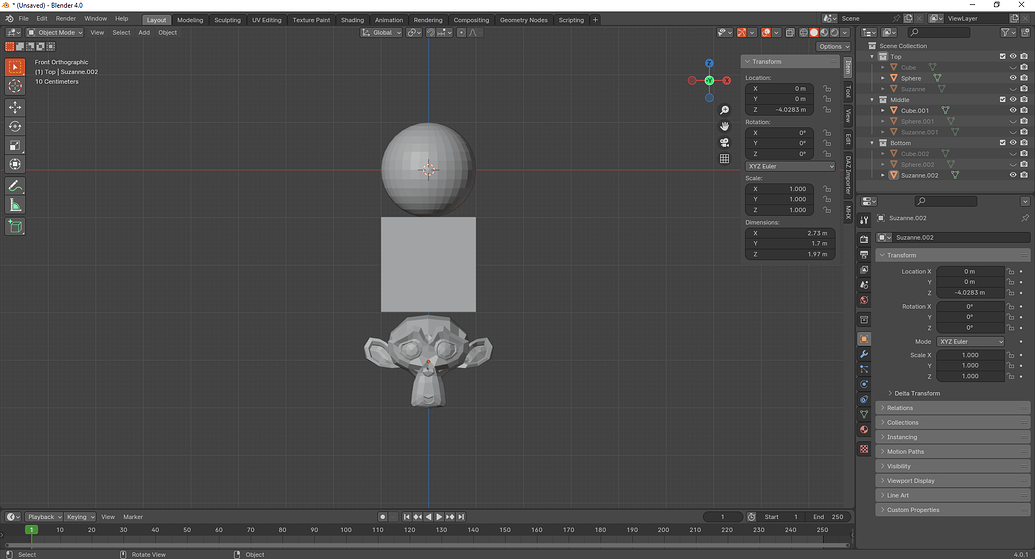1035x559 pixels.
Task: Click the Dimensions X field value 2.73 m
Action: 790,233
